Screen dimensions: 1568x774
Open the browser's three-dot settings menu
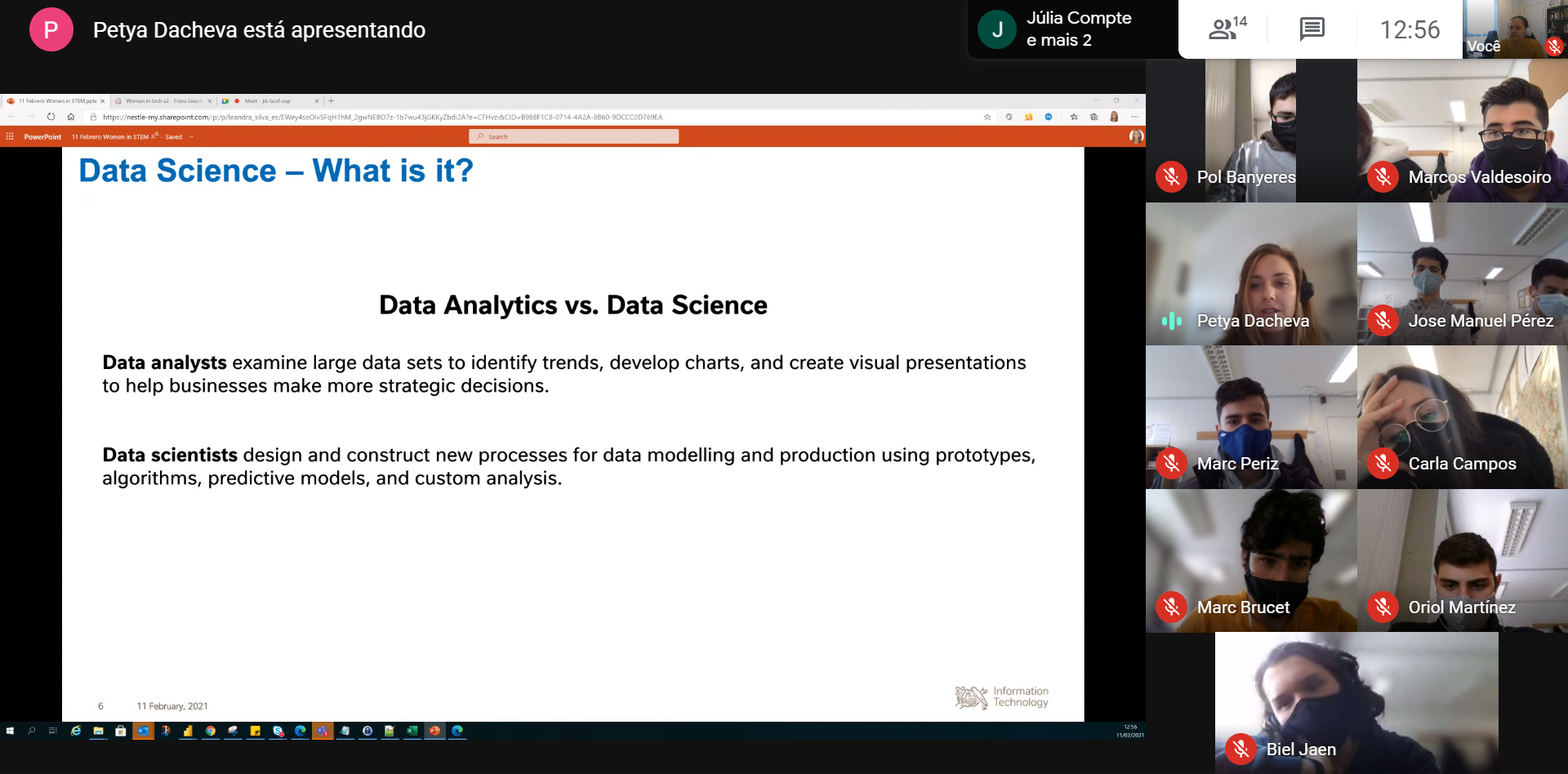(x=1134, y=117)
